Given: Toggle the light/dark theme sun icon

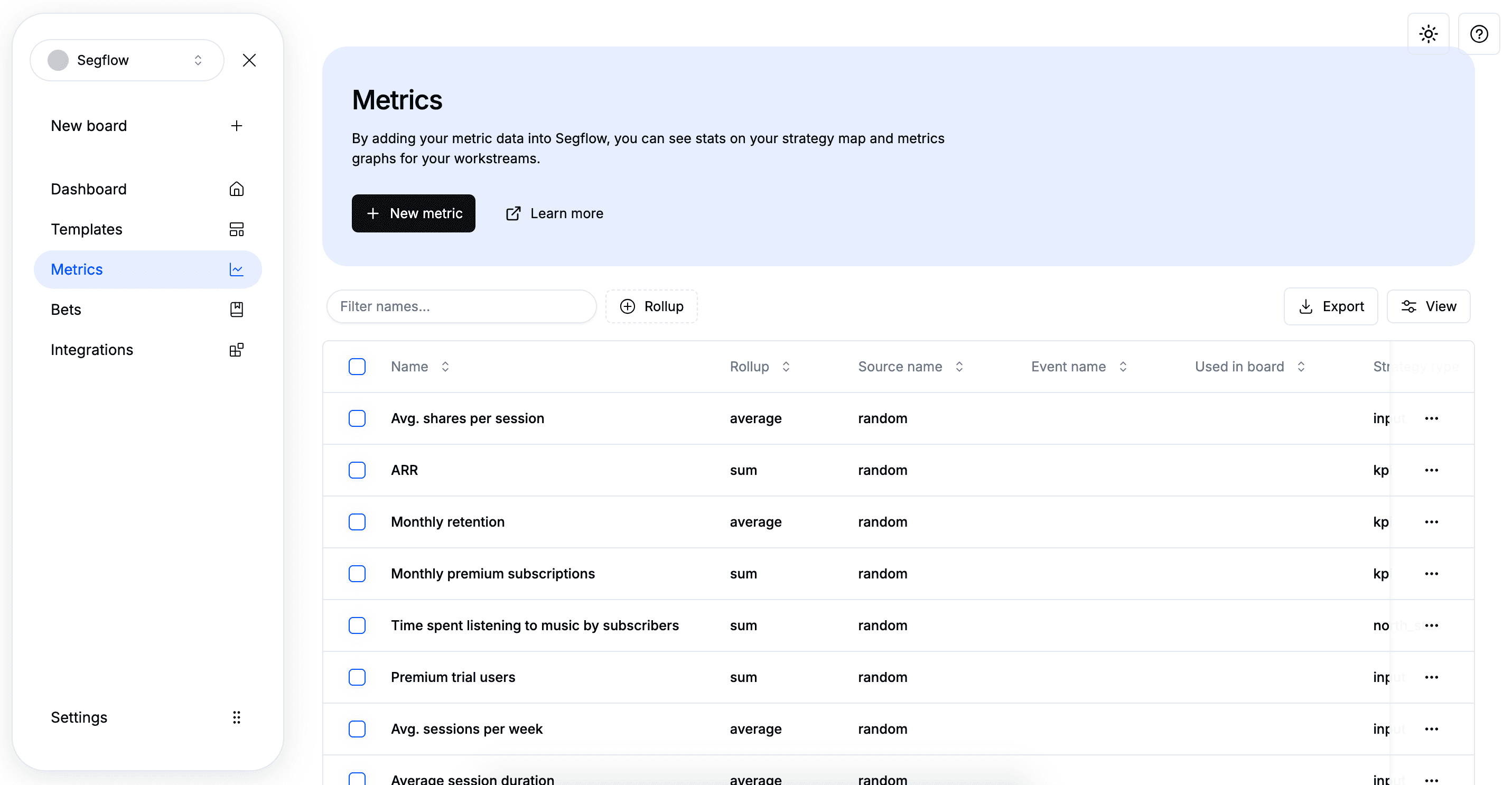Looking at the screenshot, I should [x=1428, y=34].
